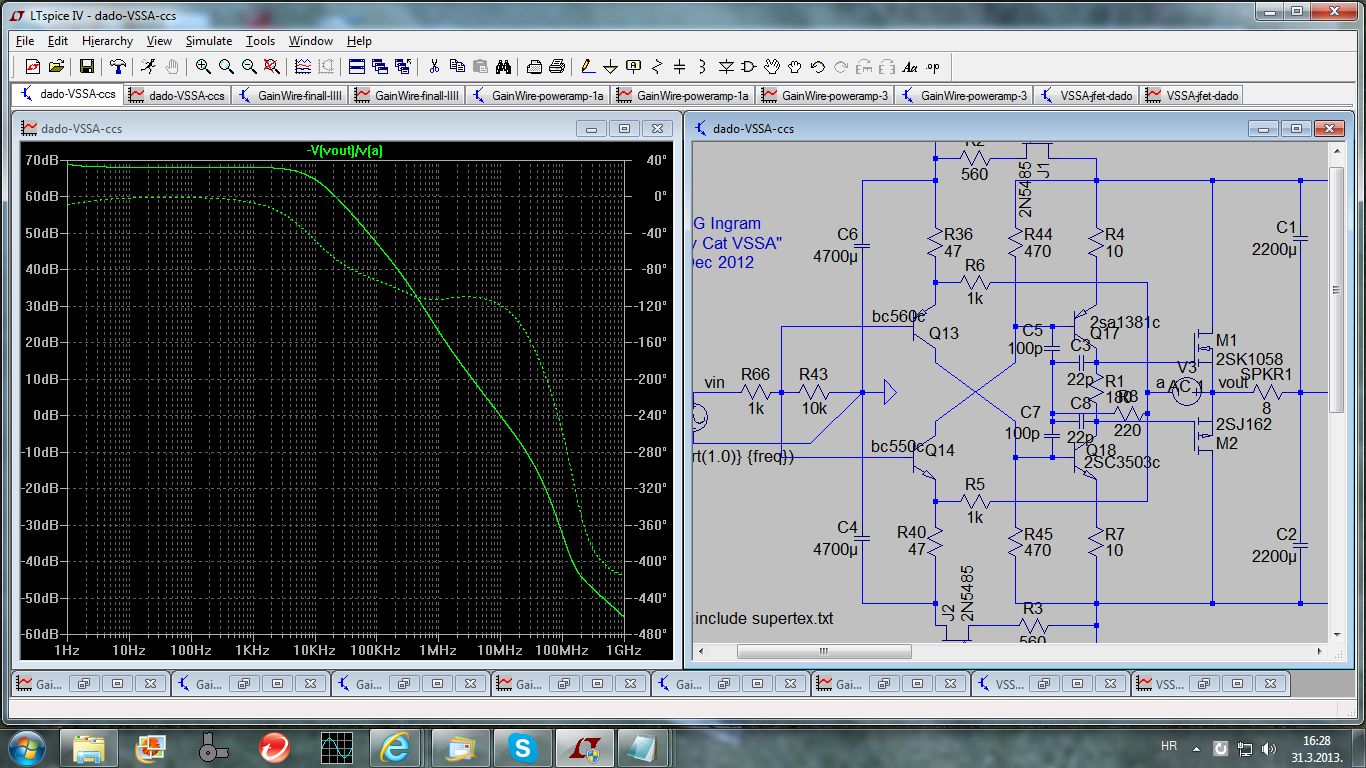Select the Place Diode tool
This screenshot has height=768, width=1366.
point(725,67)
